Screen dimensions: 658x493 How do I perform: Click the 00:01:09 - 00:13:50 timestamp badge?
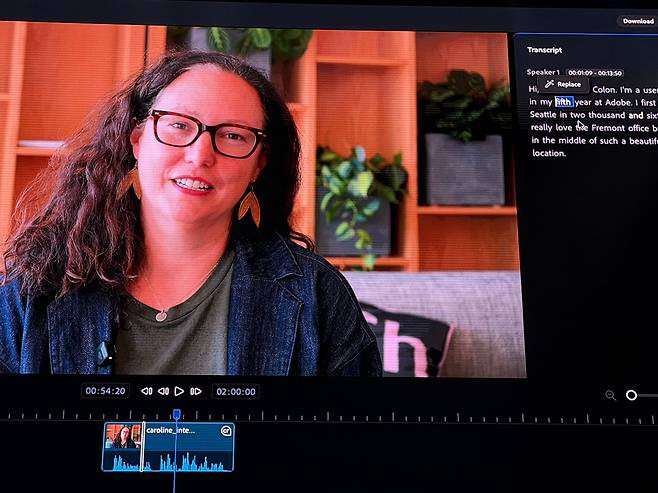(x=594, y=73)
